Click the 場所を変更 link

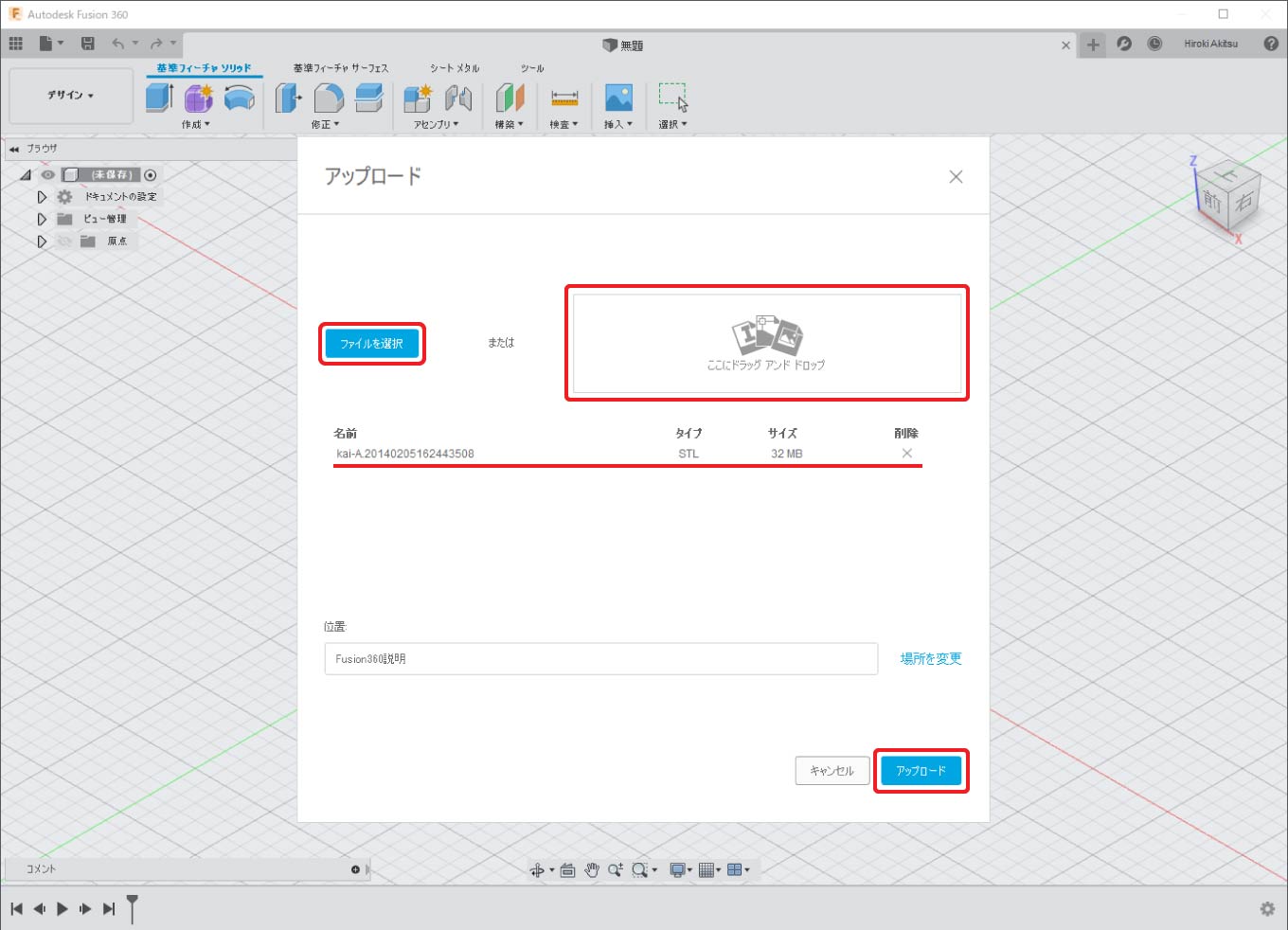(x=930, y=659)
